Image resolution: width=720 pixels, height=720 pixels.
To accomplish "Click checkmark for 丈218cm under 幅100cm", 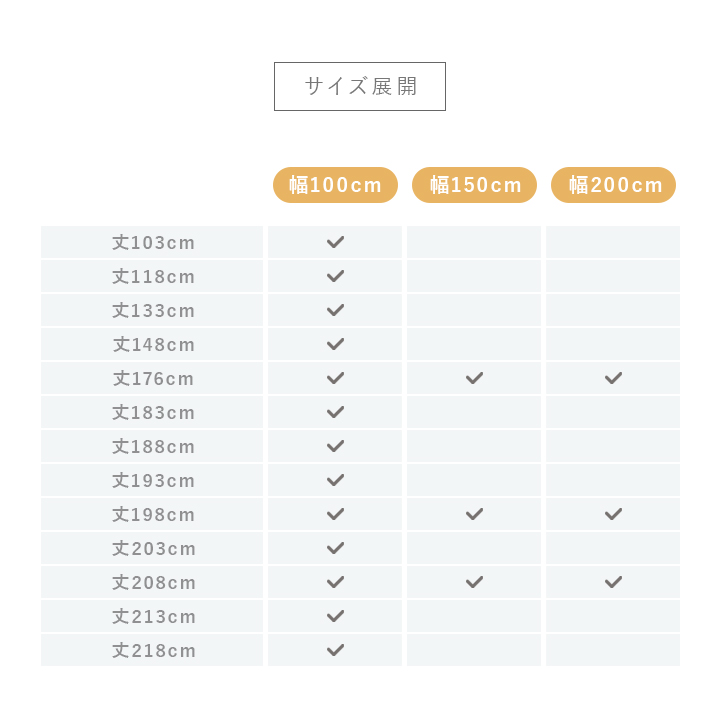I will tap(335, 650).
